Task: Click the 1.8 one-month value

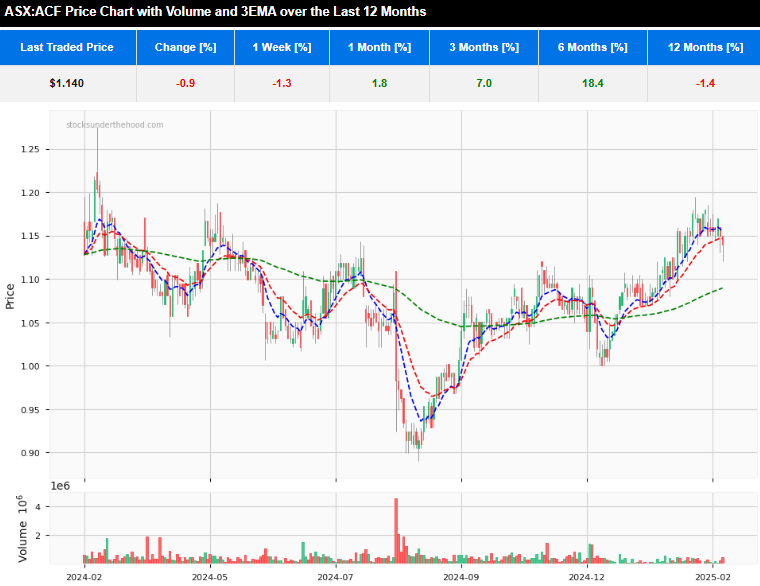Action: (380, 83)
